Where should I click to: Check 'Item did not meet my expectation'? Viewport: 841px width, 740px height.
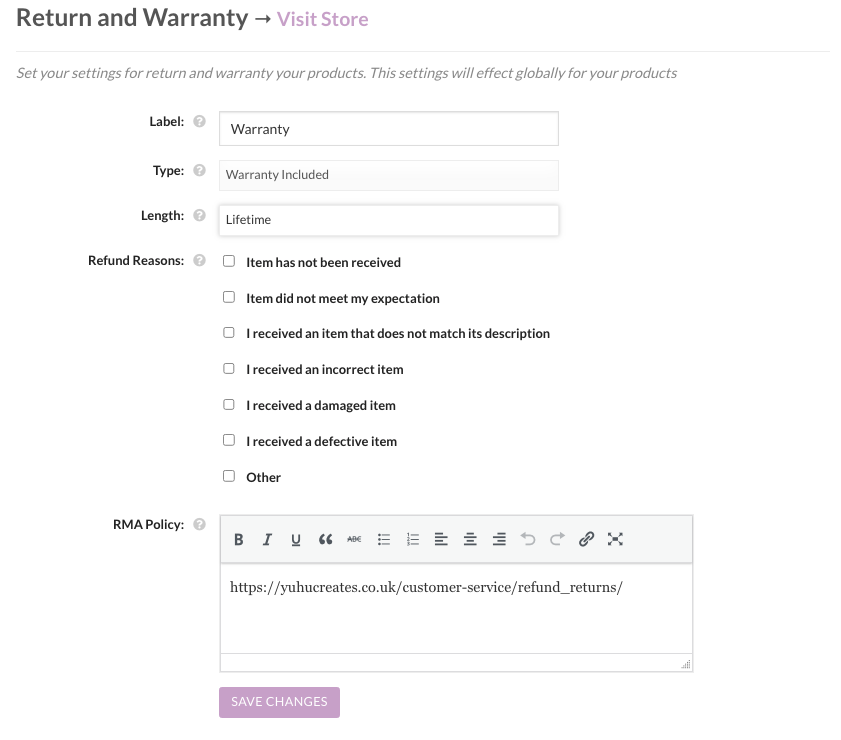[x=229, y=297]
